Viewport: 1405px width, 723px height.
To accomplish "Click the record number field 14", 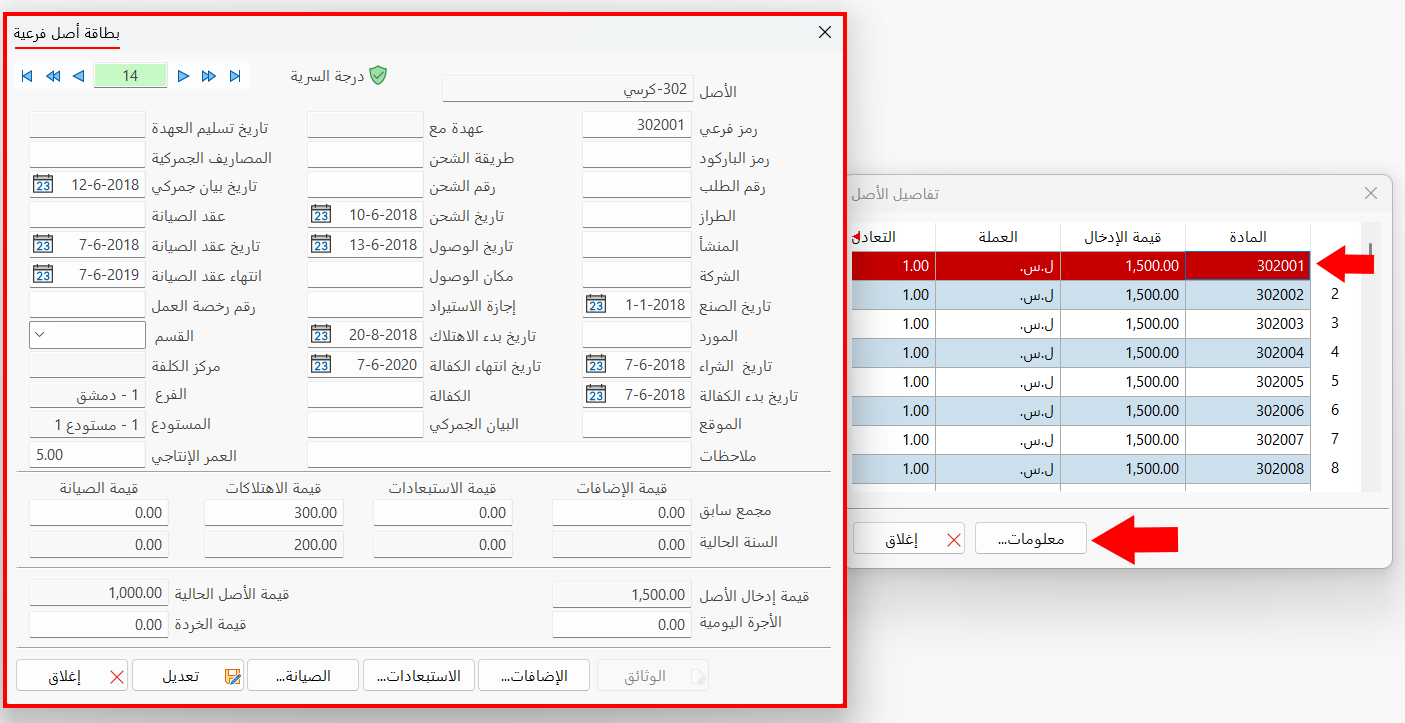I will (x=130, y=76).
